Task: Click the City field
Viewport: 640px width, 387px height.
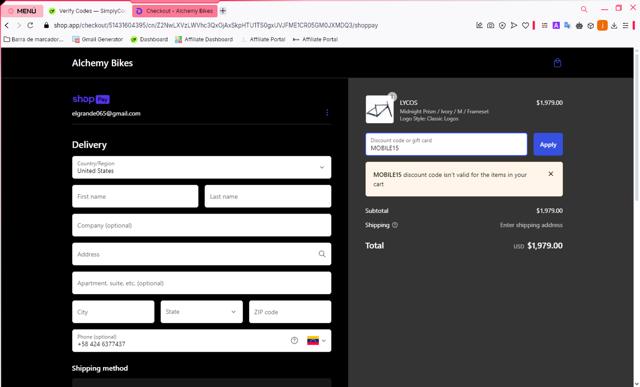Action: pos(113,312)
